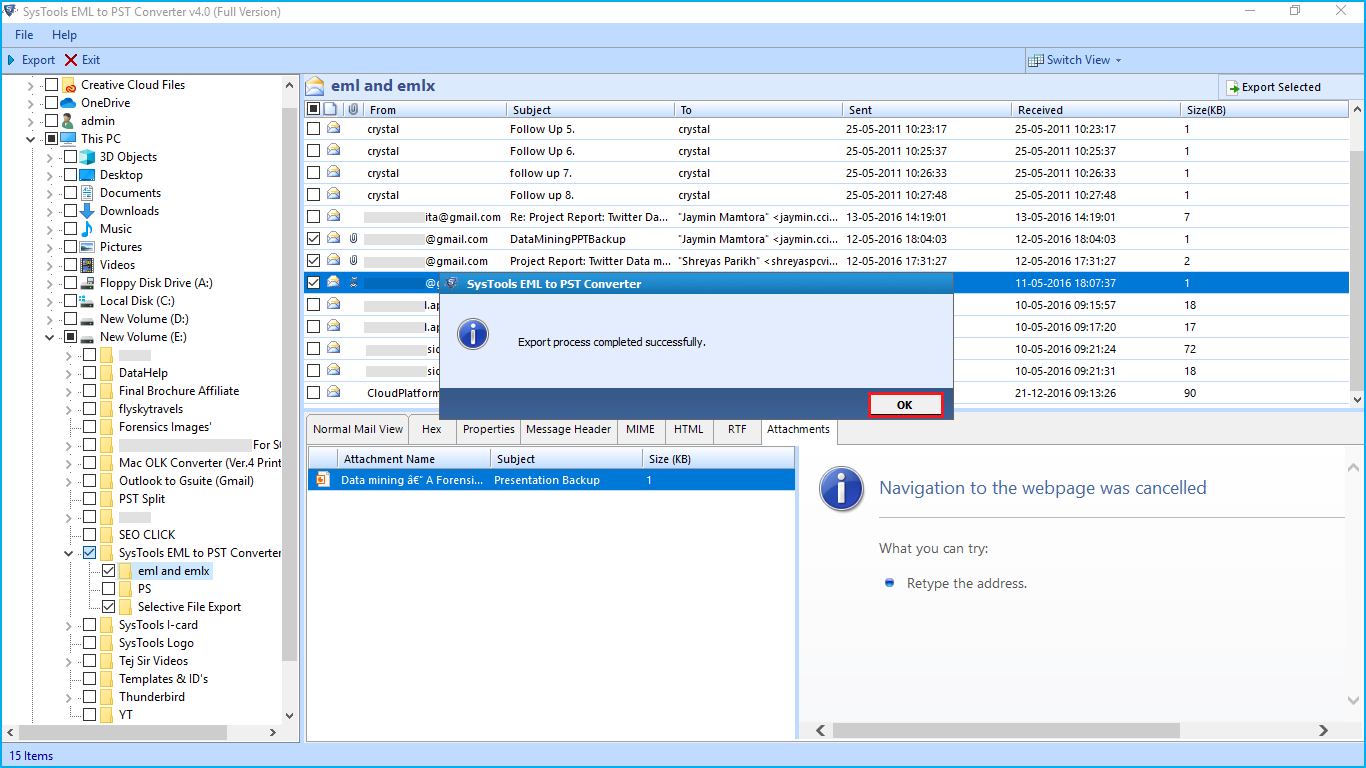
Task: Click the attachment paperclip column header icon
Action: [352, 109]
